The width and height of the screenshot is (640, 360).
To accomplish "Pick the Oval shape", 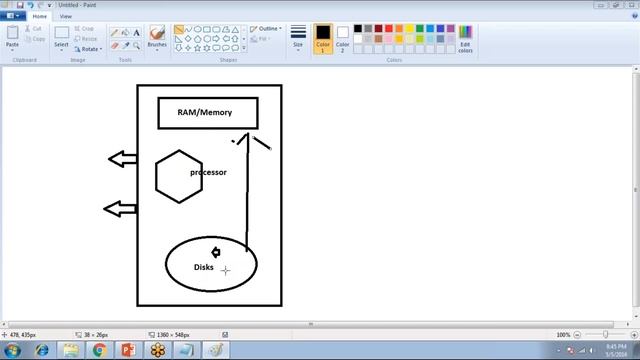I will tap(198, 29).
